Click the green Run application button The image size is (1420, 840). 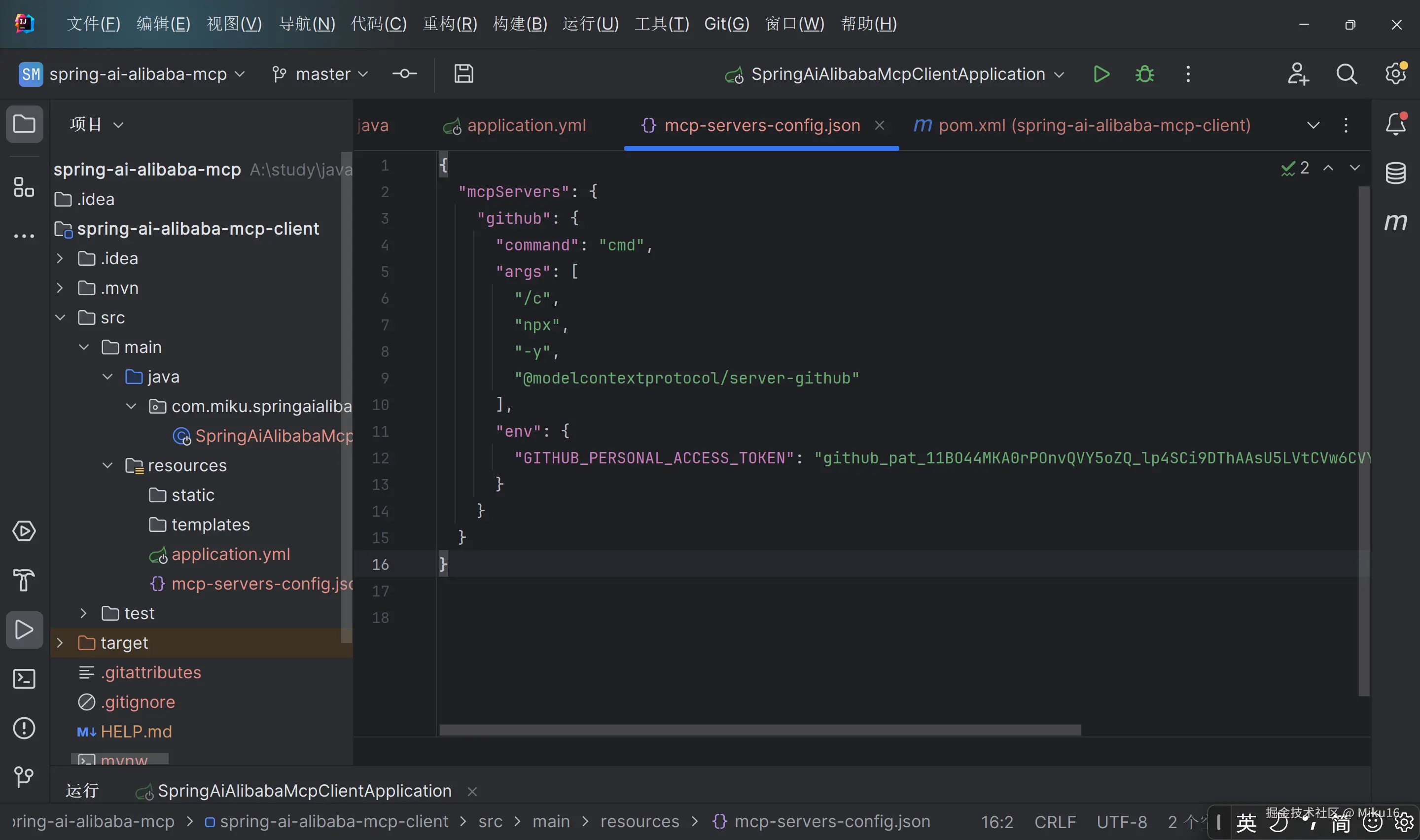(1101, 74)
